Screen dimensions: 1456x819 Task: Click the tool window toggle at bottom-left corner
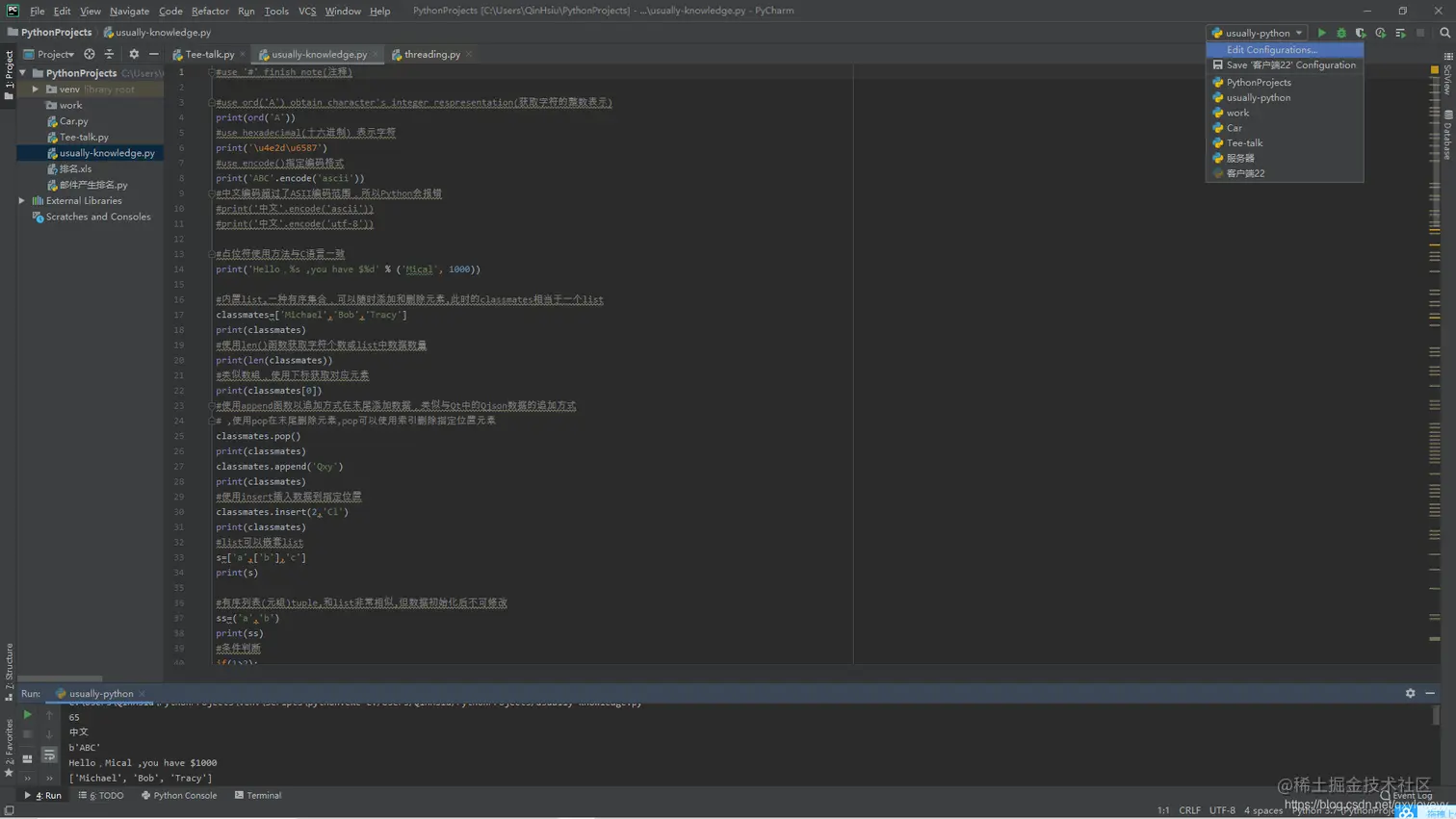[x=9, y=810]
